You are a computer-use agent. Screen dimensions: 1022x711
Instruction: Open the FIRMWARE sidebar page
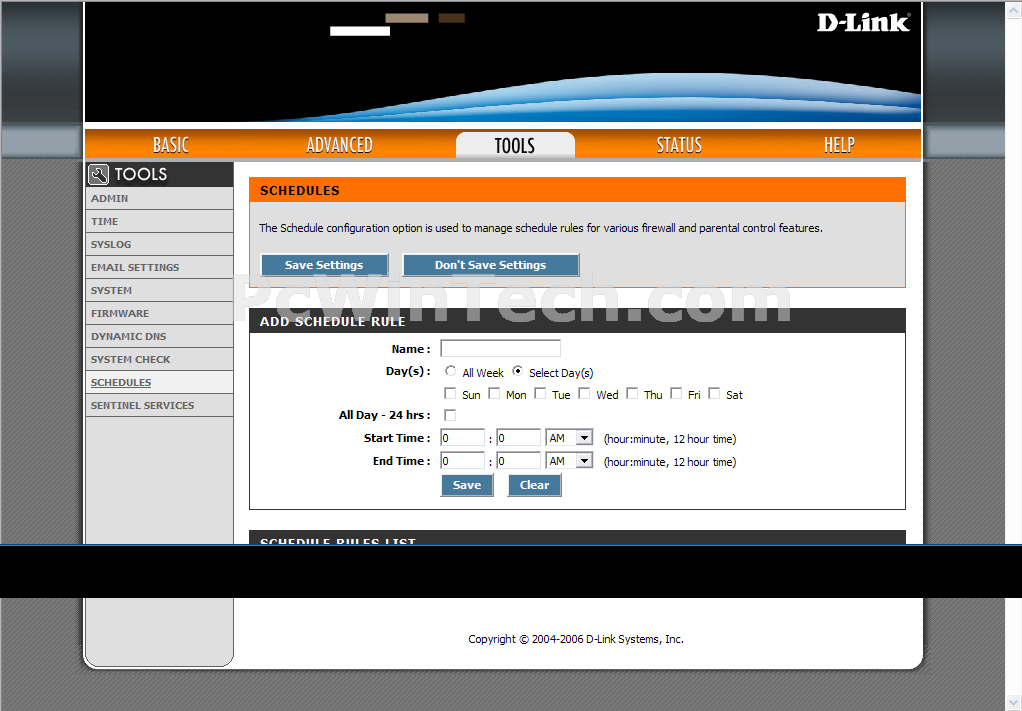(x=159, y=313)
